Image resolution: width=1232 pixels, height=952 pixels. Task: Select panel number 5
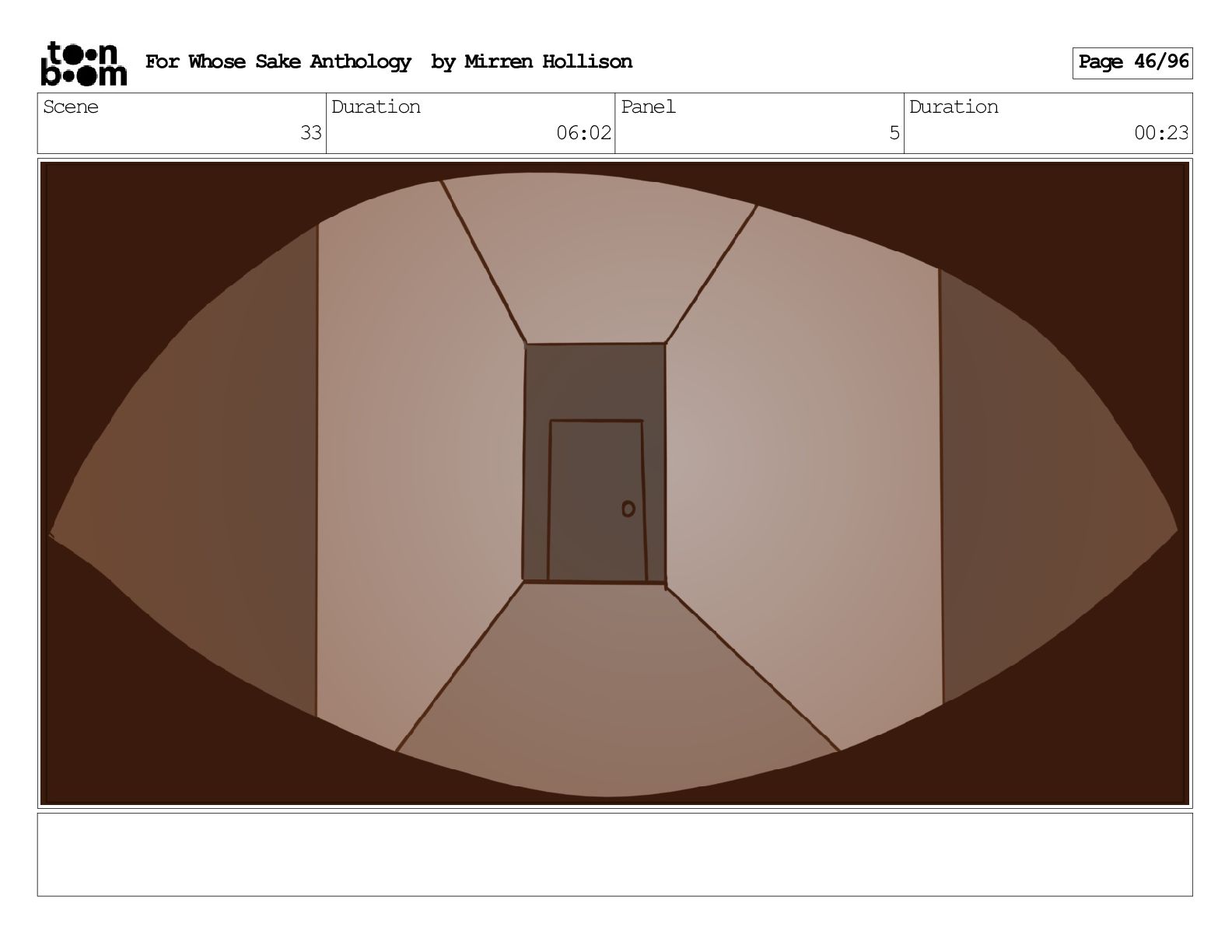[x=894, y=133]
